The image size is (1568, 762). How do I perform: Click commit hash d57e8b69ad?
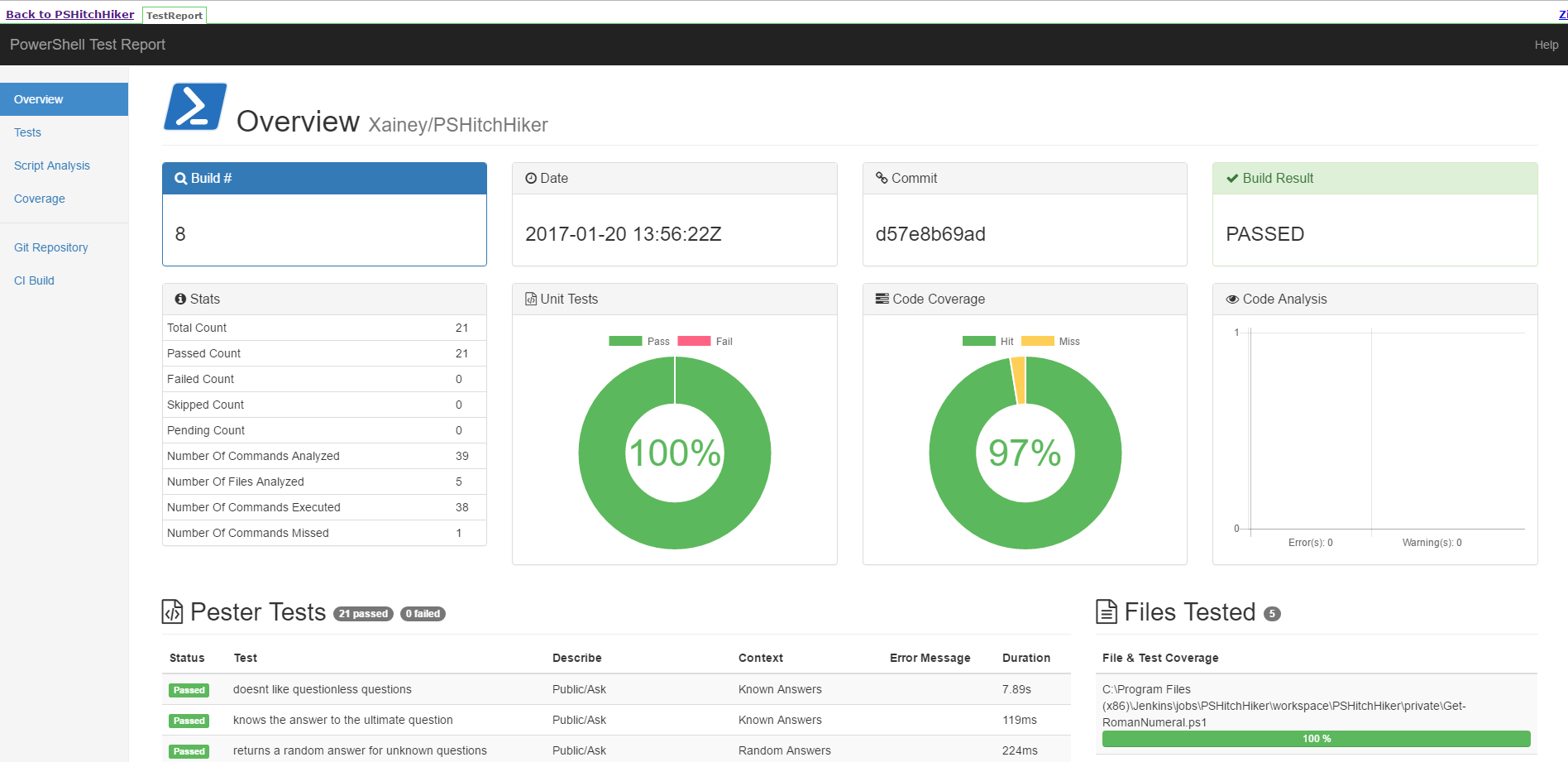click(930, 234)
